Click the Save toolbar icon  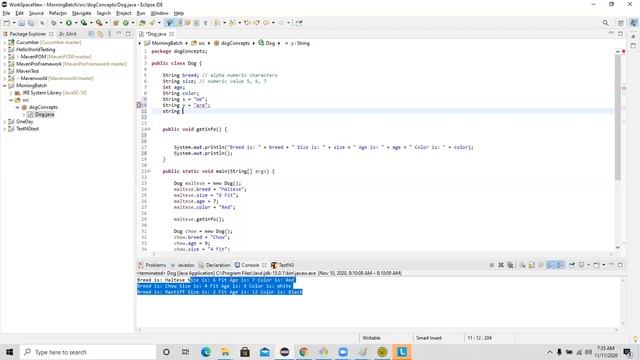tap(22, 23)
